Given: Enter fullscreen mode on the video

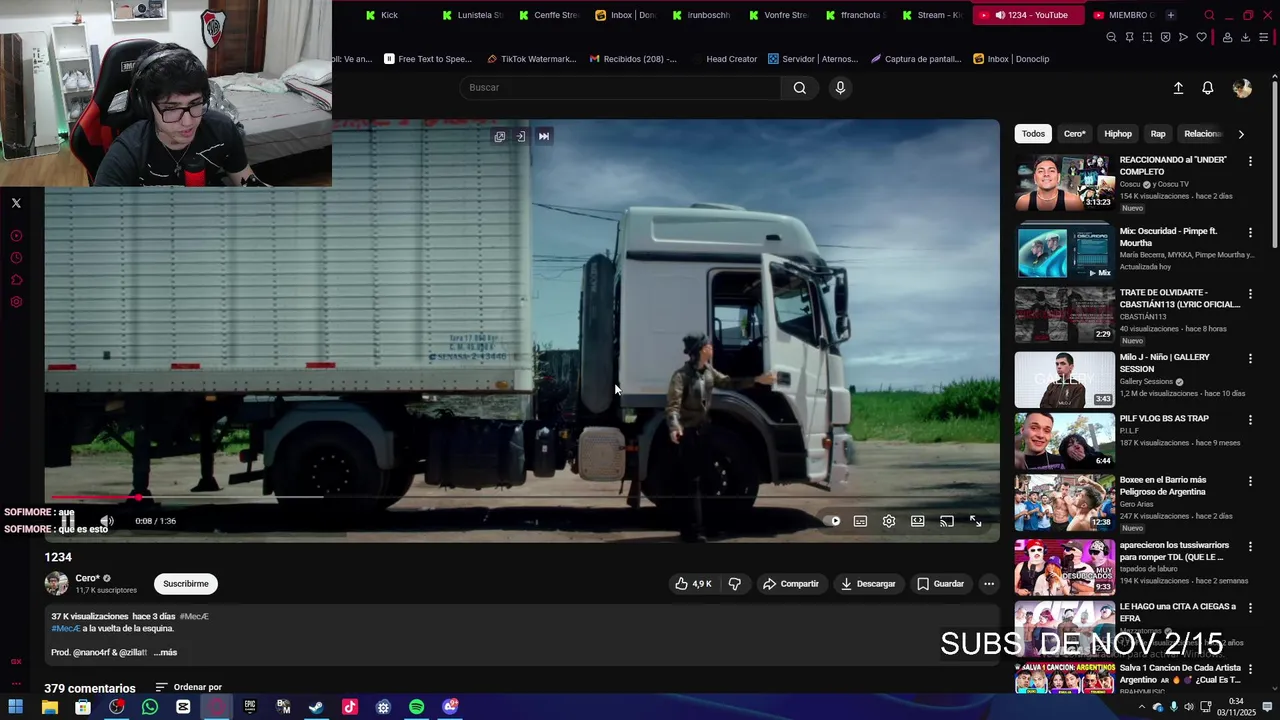Looking at the screenshot, I should click(976, 521).
